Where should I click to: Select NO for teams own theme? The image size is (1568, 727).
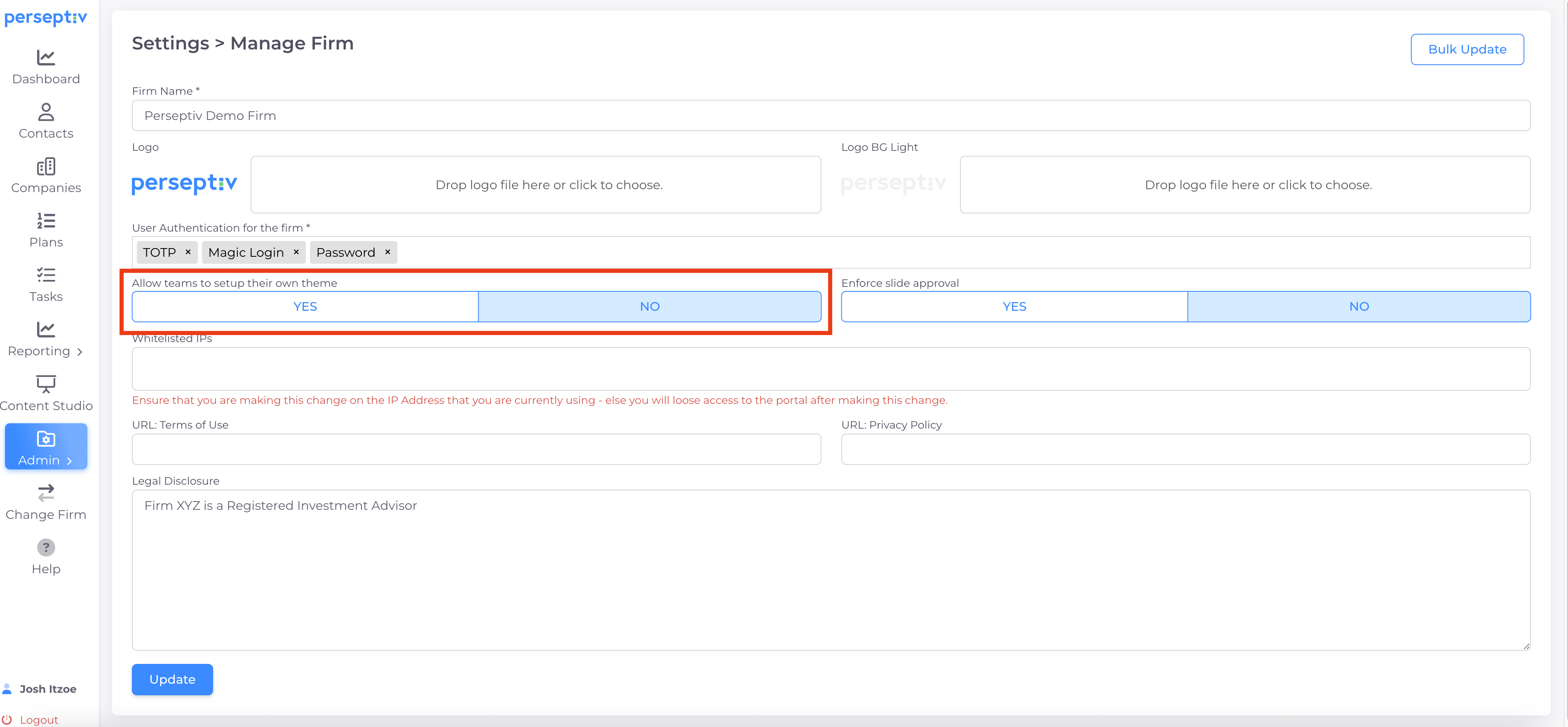pos(650,307)
